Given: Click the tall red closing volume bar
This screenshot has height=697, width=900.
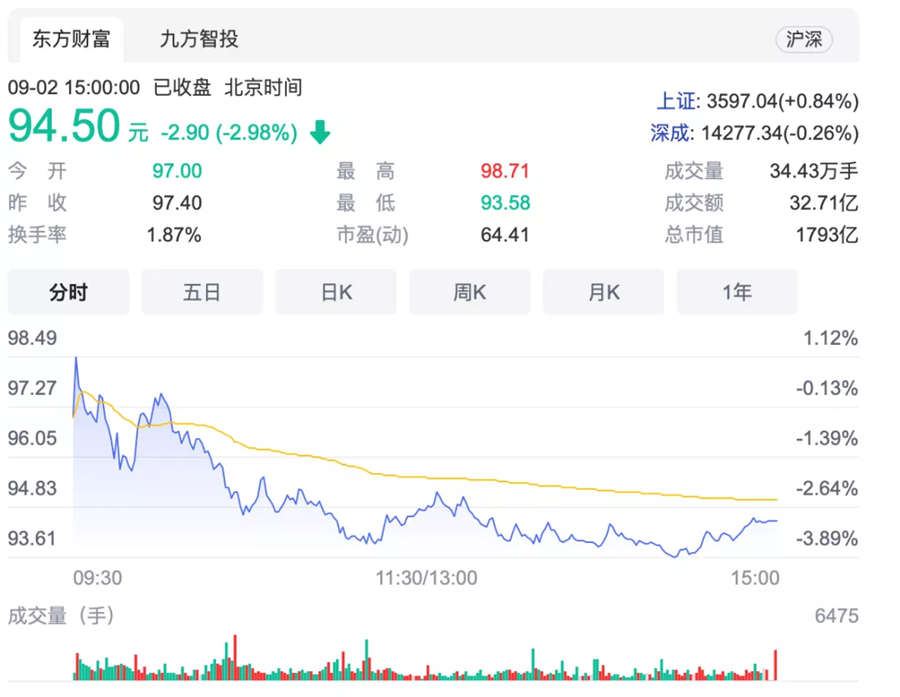Looking at the screenshot, I should (x=775, y=665).
